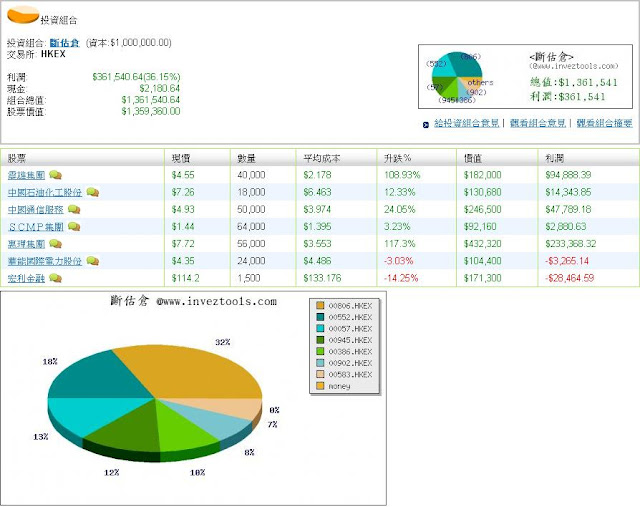Open comment bubble beside 中國通信服務
640x507 pixels.
tap(74, 209)
